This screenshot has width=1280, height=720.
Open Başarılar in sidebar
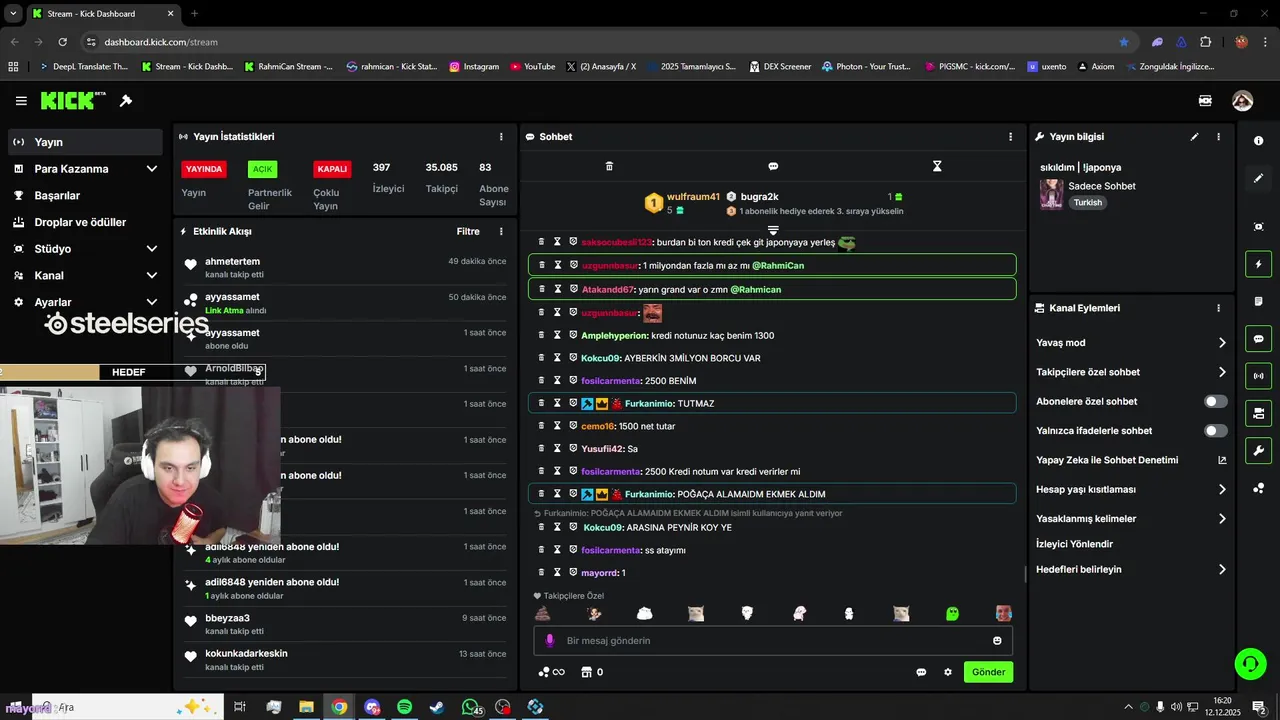coord(85,195)
